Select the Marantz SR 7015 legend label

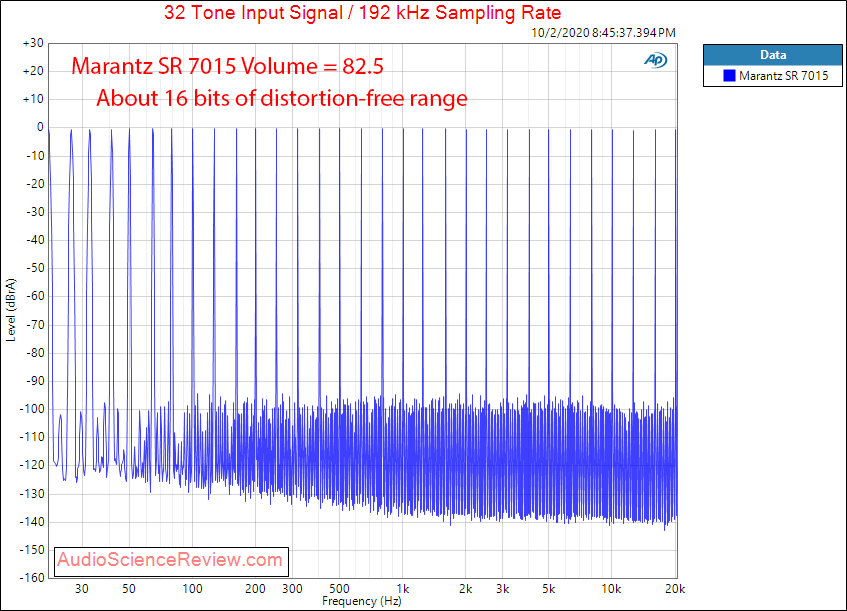click(783, 76)
